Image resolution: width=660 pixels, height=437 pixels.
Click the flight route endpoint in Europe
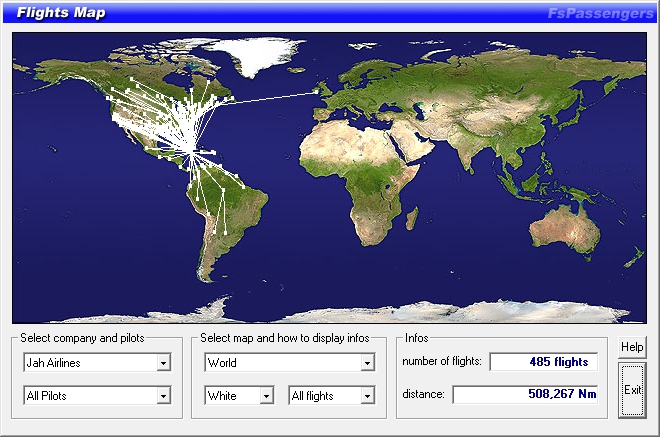320,92
